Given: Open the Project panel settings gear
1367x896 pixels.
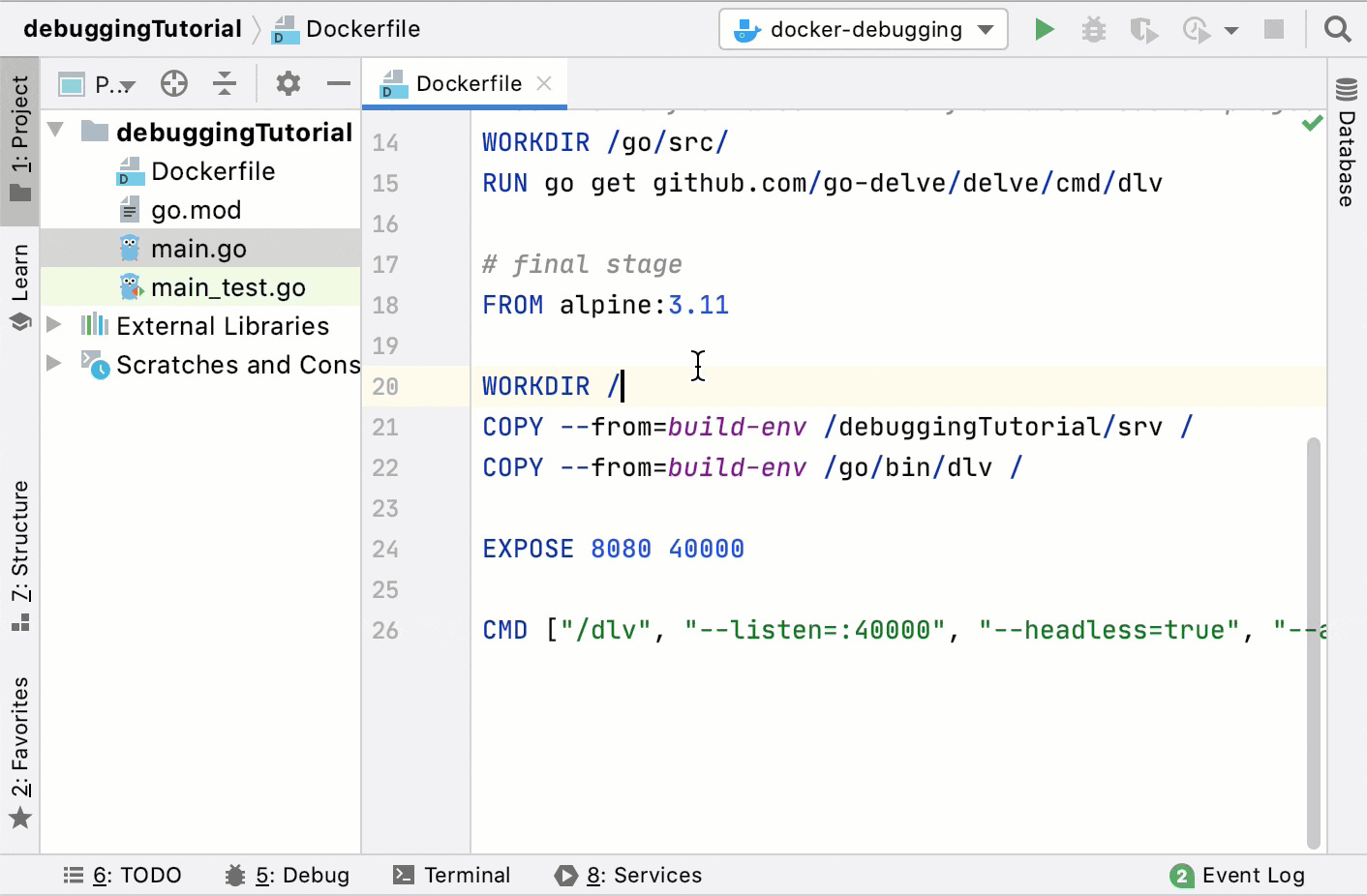Looking at the screenshot, I should point(288,83).
